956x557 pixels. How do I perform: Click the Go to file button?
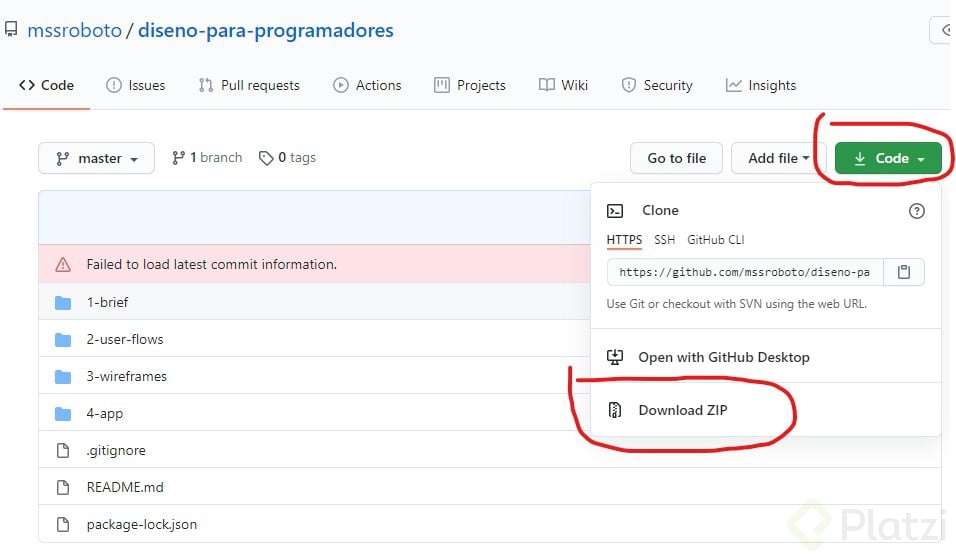tap(676, 158)
